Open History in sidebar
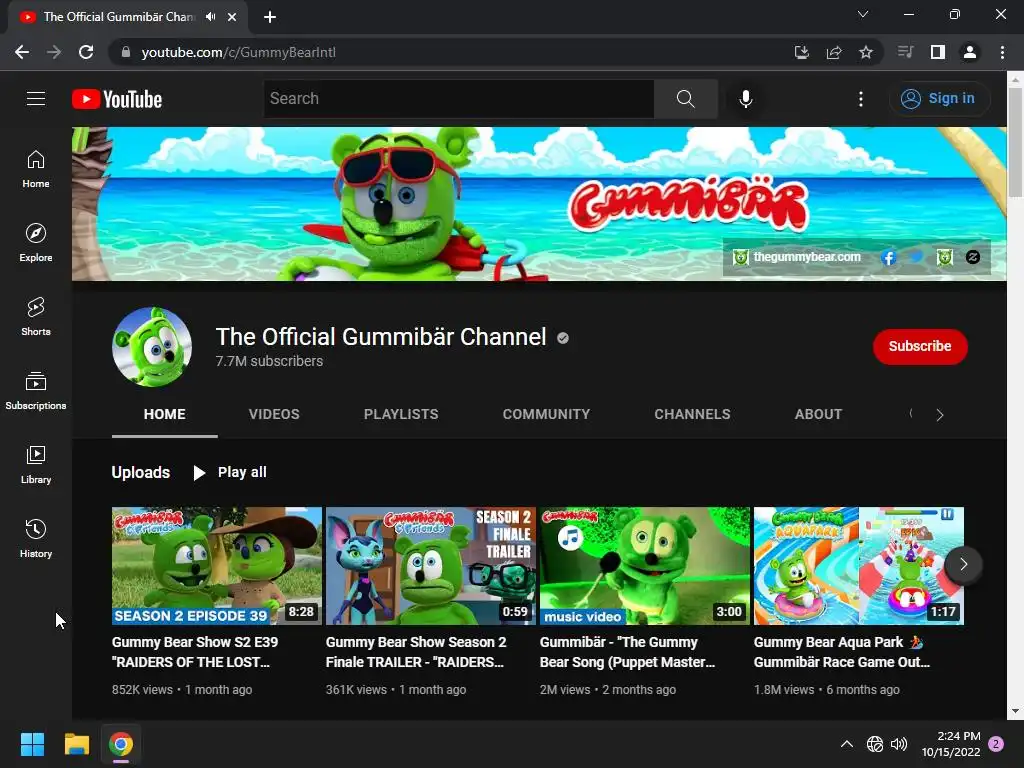Screen dimensions: 1024x768 point(36,538)
